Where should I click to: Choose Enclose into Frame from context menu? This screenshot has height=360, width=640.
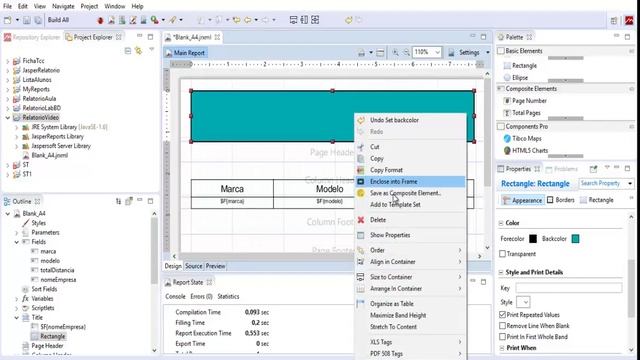(x=410, y=182)
